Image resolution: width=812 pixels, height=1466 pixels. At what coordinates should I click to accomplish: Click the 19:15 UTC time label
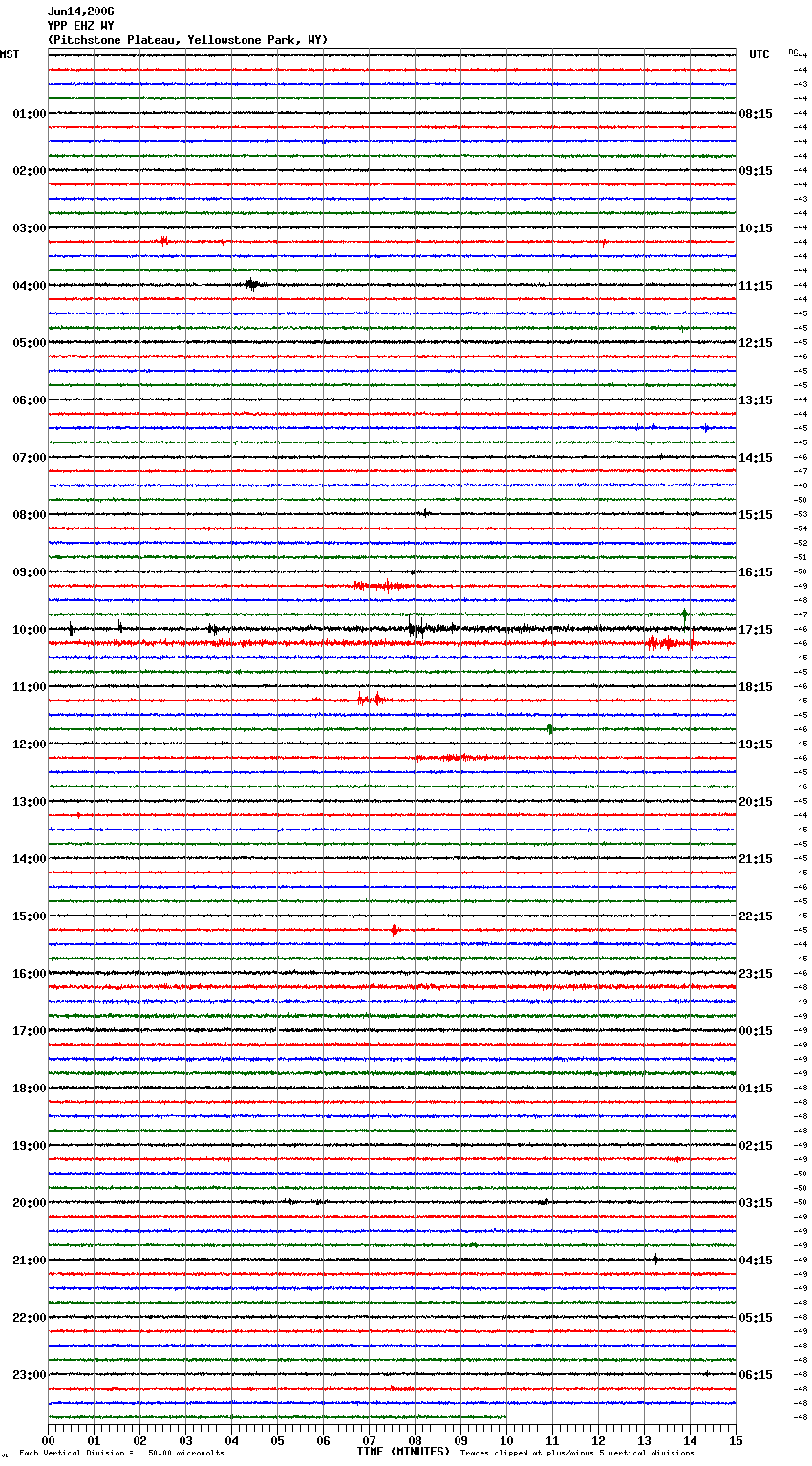756,744
